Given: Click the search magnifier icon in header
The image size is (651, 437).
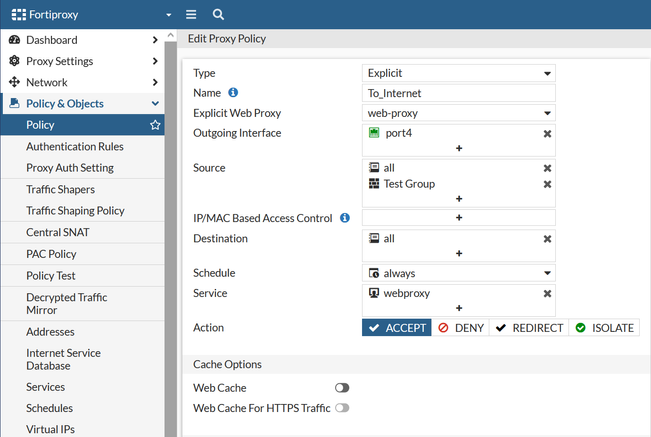Looking at the screenshot, I should [218, 15].
